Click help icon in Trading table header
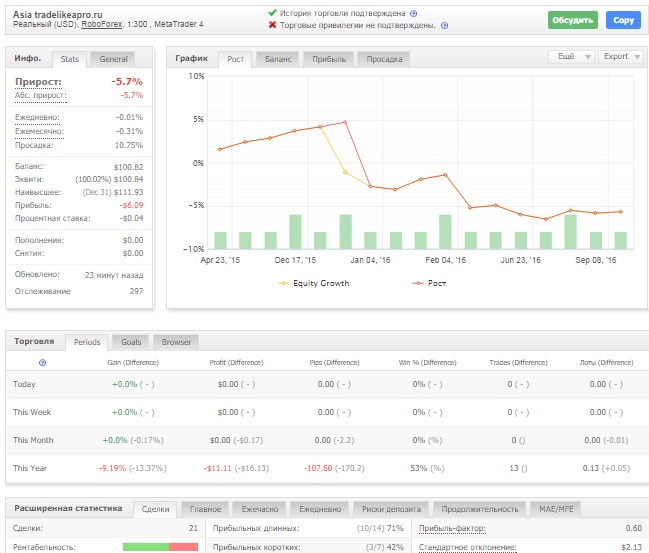 (x=42, y=363)
